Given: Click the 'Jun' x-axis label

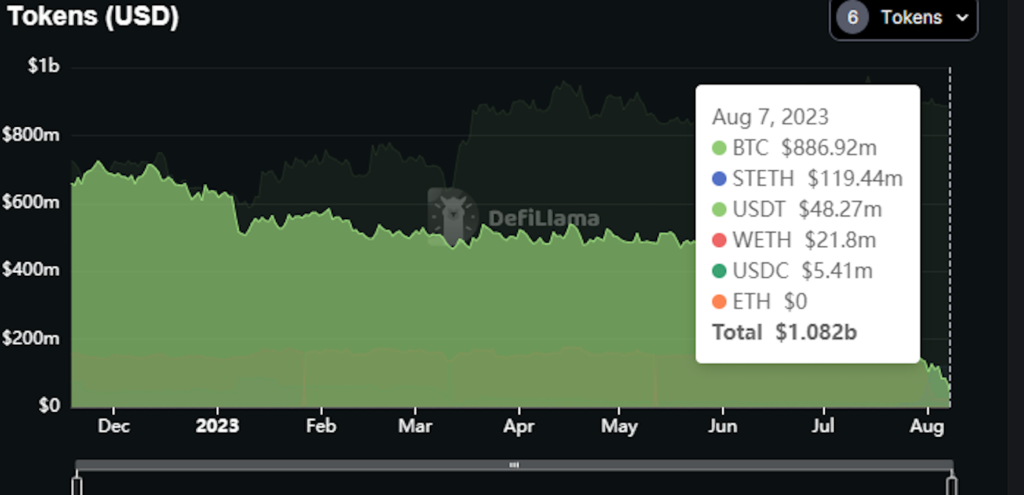Looking at the screenshot, I should coord(722,426).
